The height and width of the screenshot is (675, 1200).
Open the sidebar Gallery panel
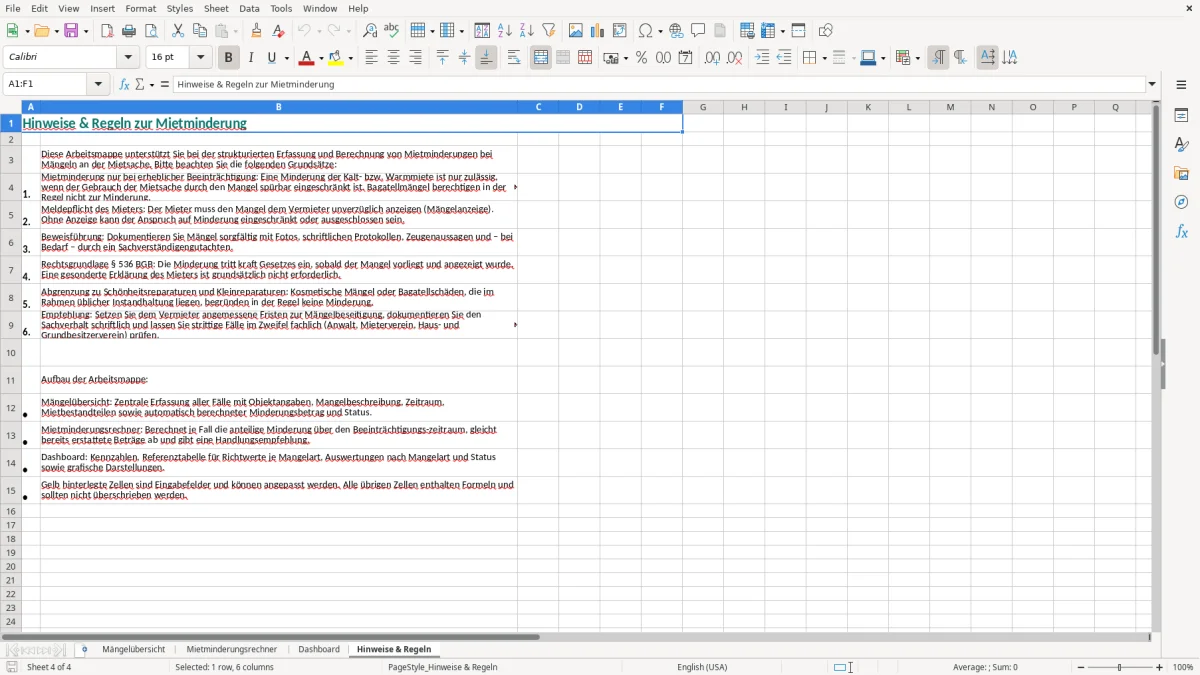click(1181, 173)
